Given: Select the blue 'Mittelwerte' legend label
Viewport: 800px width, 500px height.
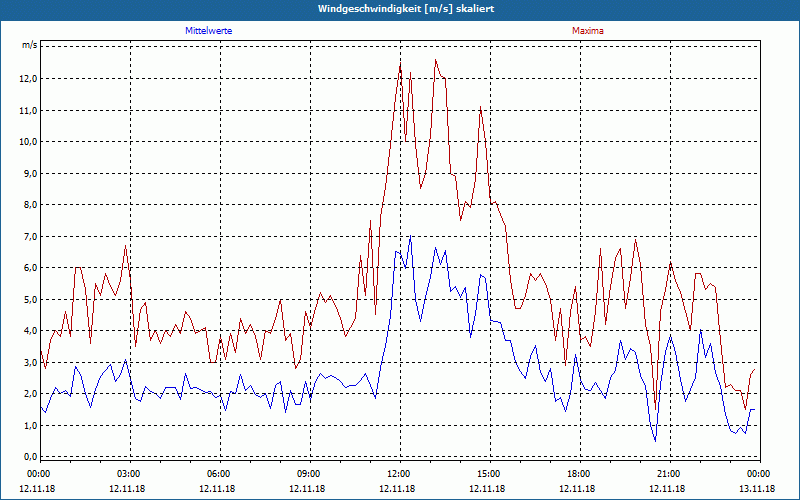Looking at the screenshot, I should [209, 31].
